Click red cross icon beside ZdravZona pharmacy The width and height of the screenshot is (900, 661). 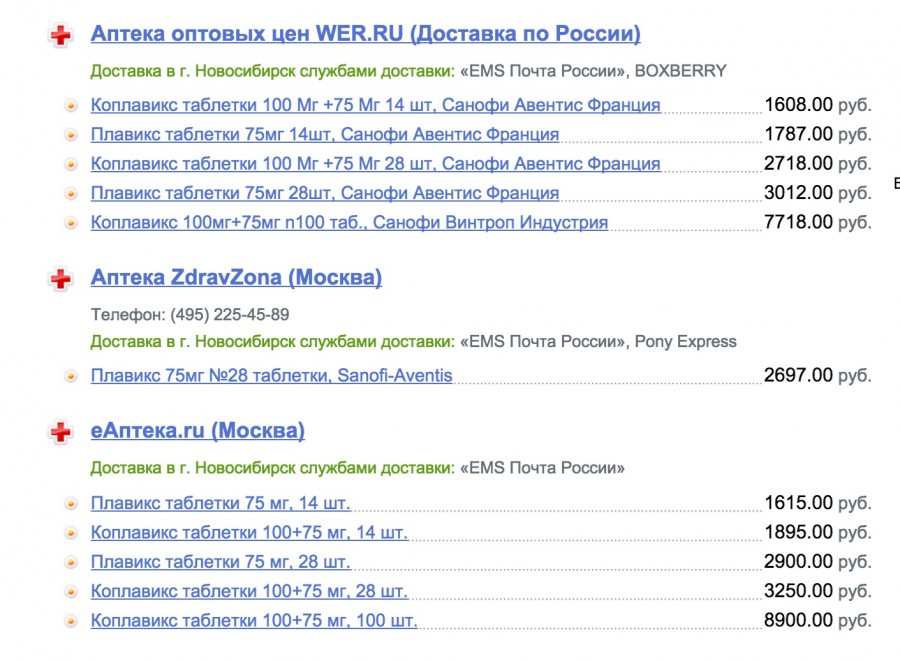(62, 279)
